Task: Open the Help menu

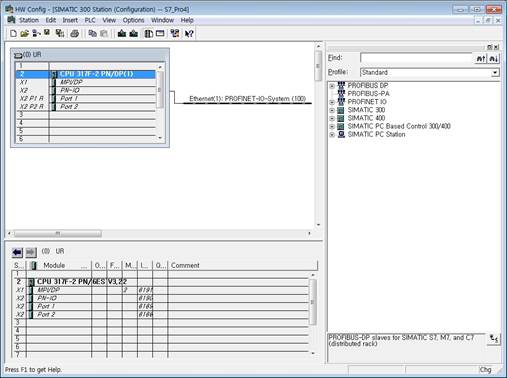Action: pos(187,20)
